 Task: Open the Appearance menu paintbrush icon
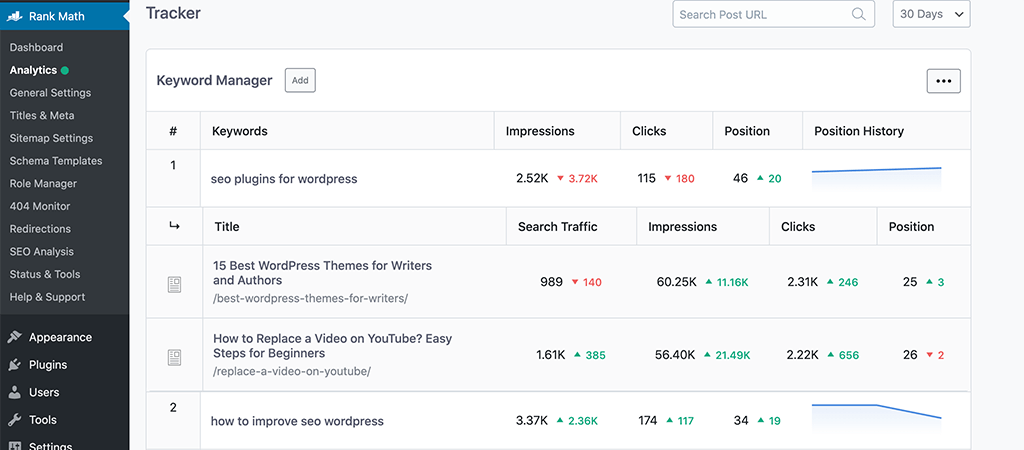tap(15, 337)
